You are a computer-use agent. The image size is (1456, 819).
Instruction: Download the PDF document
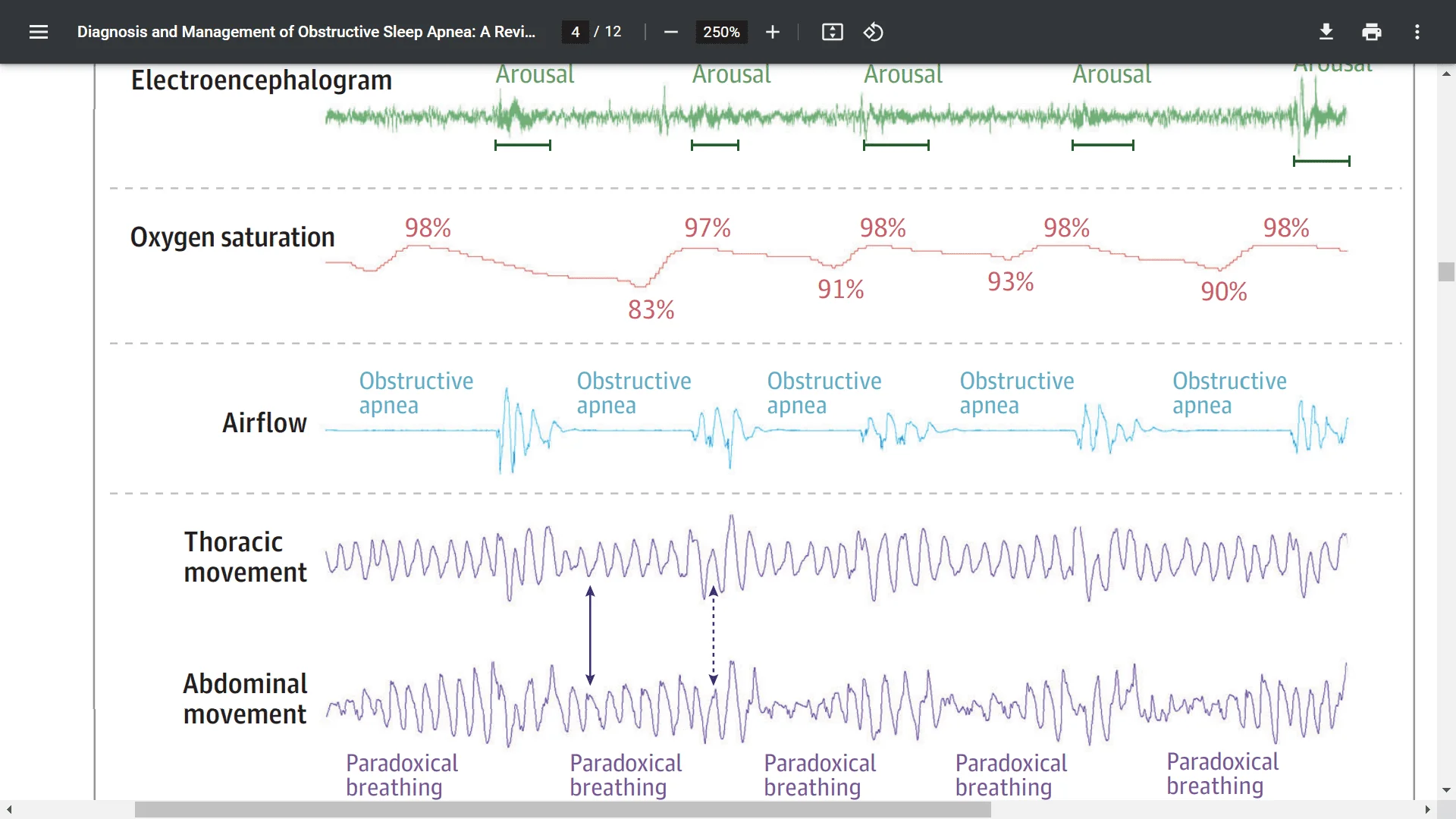click(x=1326, y=32)
